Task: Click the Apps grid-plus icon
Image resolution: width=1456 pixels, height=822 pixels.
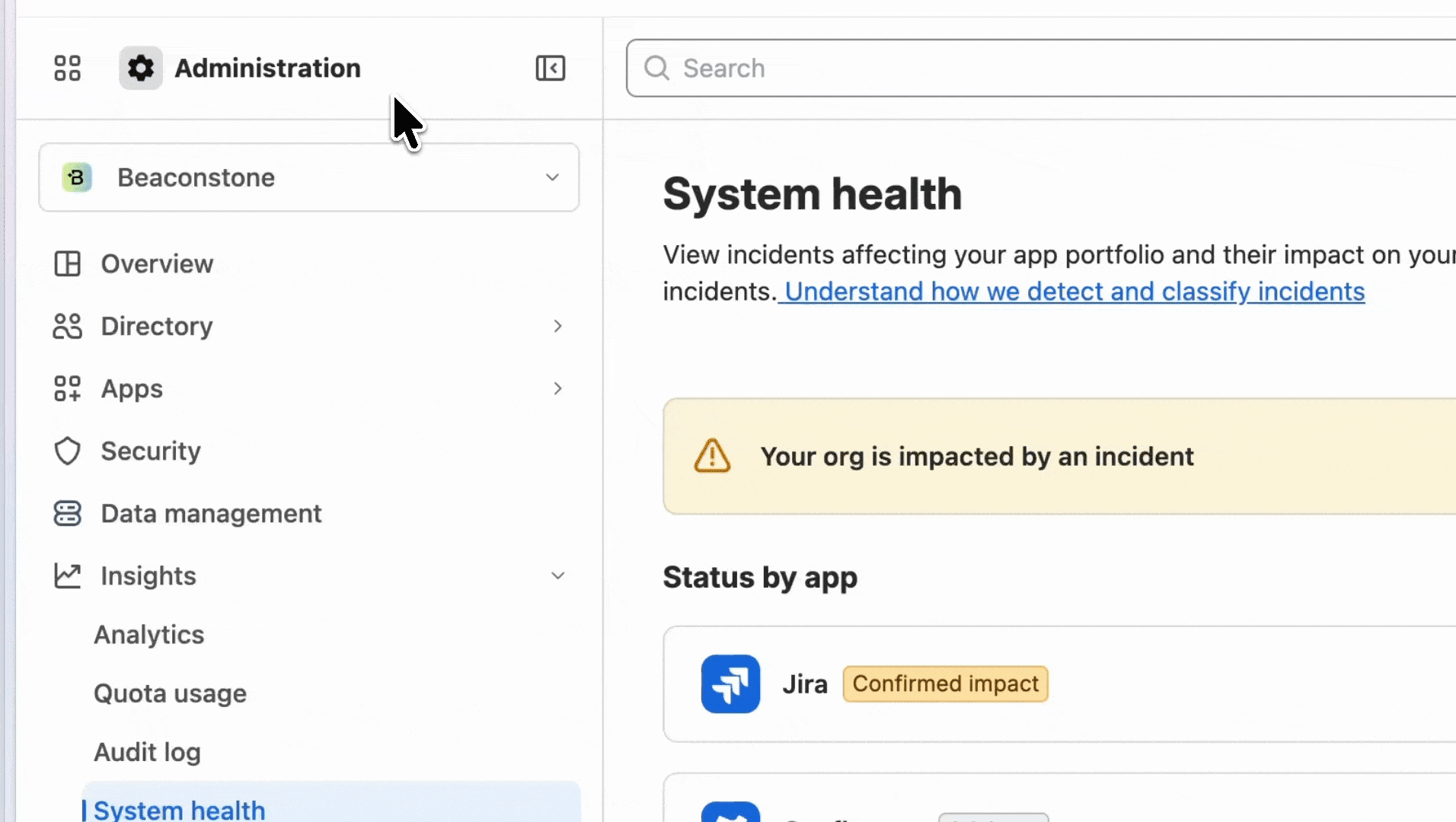Action: click(x=67, y=389)
